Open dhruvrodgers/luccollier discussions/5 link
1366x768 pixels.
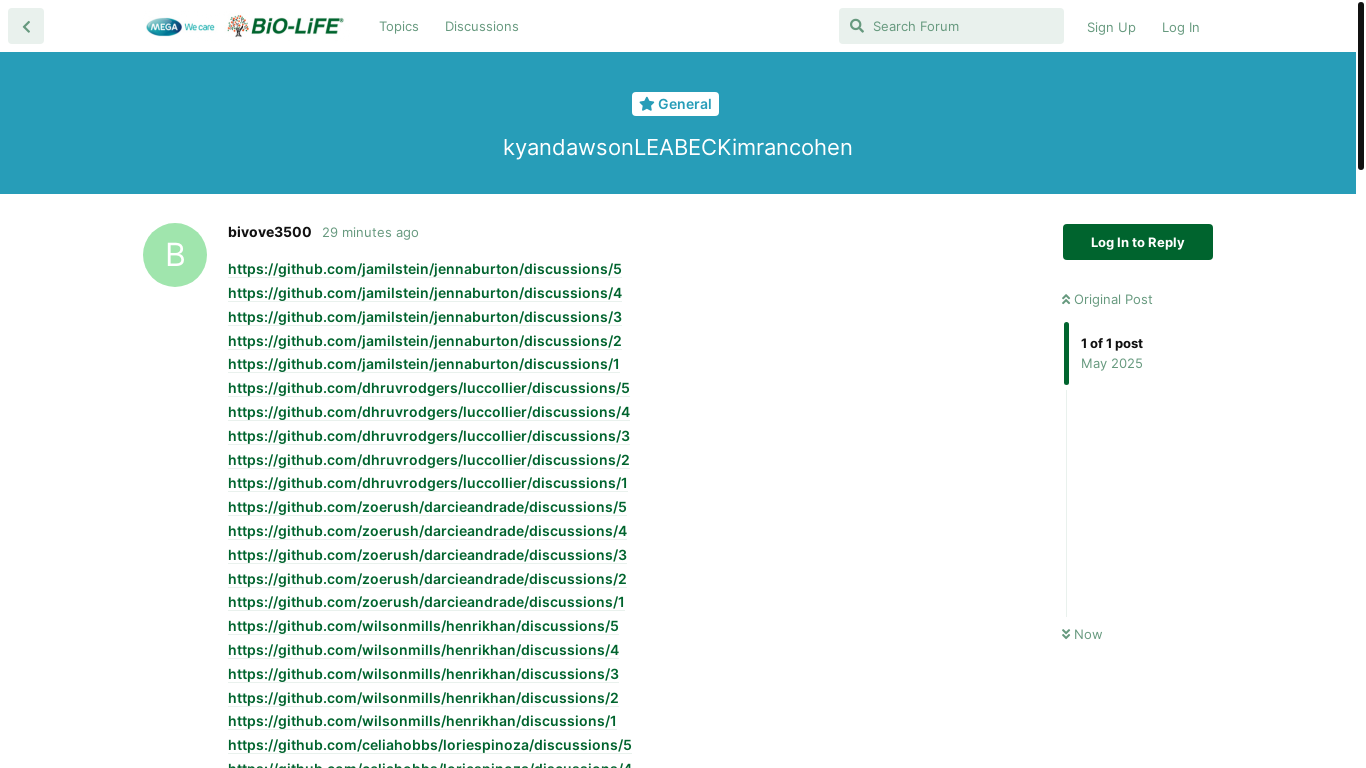coord(429,388)
